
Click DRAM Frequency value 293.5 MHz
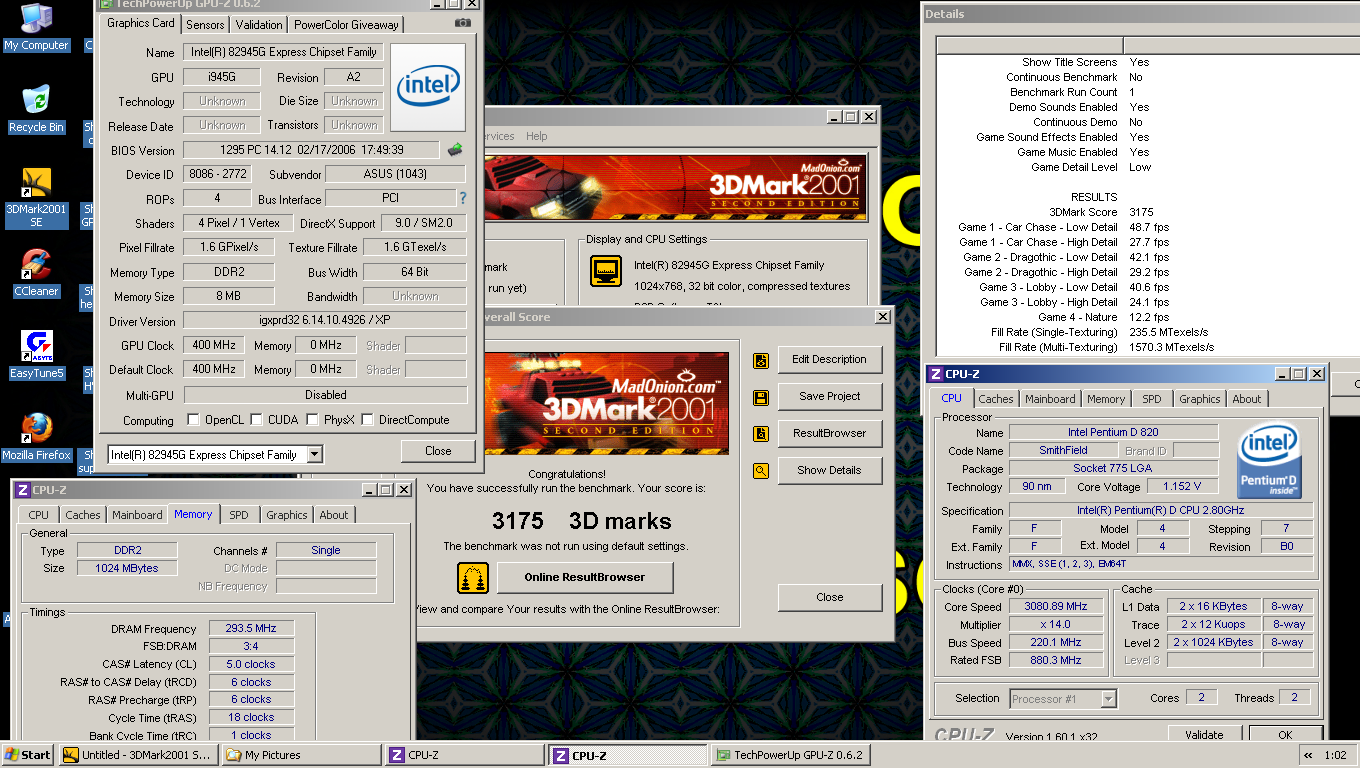pyautogui.click(x=251, y=629)
